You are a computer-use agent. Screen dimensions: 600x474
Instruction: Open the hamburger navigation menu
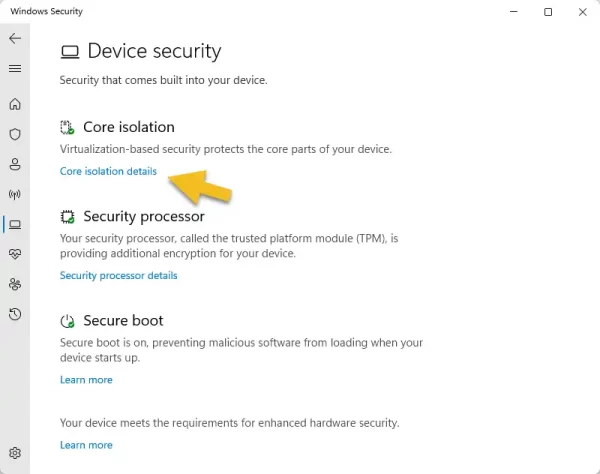(x=15, y=68)
